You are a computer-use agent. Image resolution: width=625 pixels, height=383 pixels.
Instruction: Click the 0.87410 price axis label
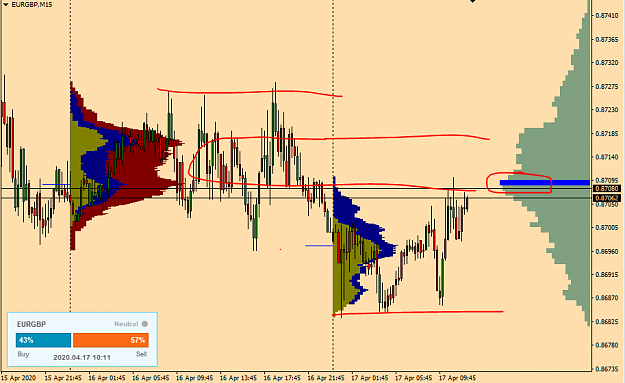[x=607, y=16]
